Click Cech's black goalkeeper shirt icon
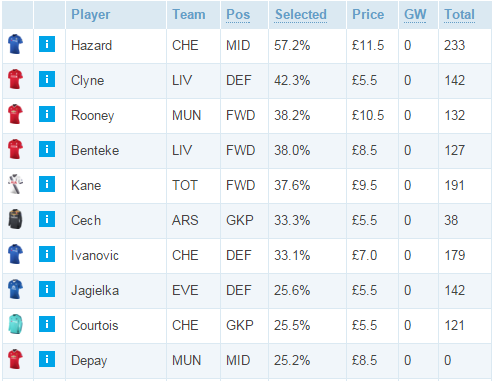The width and height of the screenshot is (493, 381). 15,219
